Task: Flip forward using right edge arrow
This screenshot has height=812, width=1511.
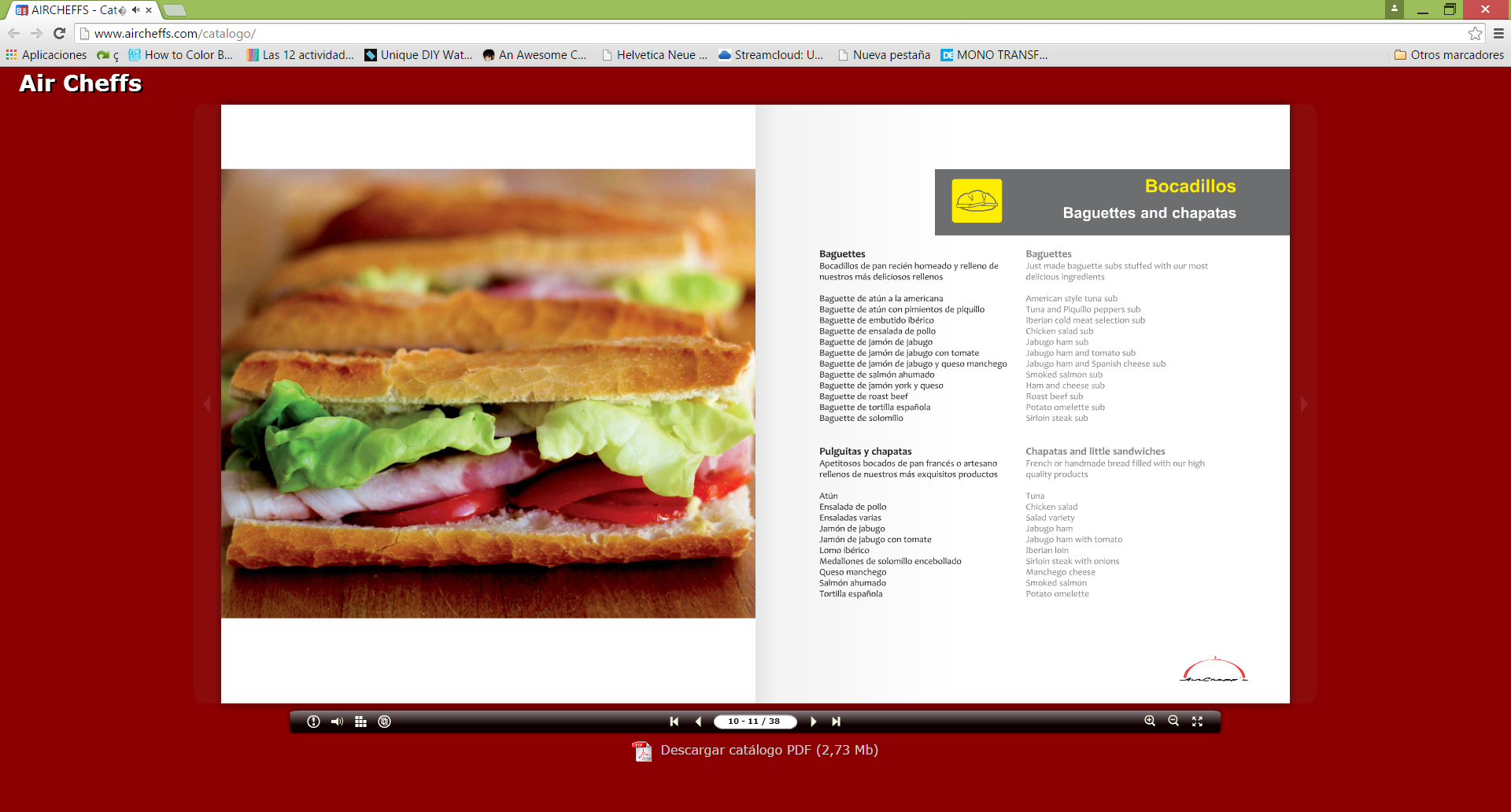Action: coord(1303,404)
